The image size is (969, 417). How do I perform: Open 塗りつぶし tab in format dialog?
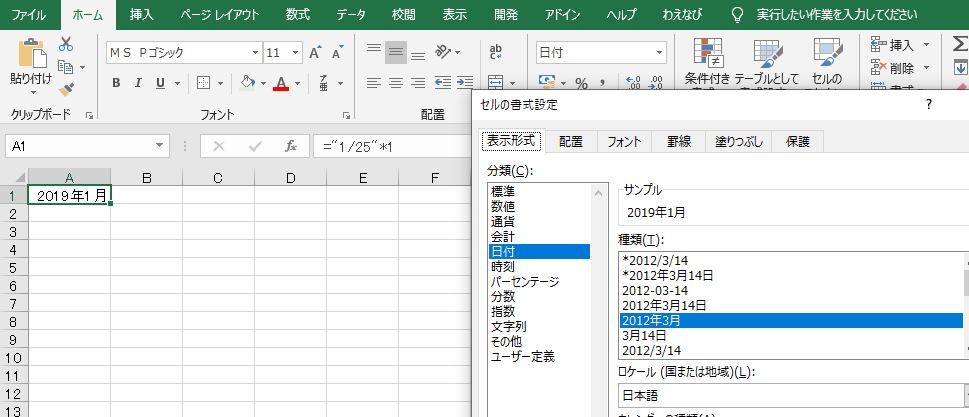[738, 141]
